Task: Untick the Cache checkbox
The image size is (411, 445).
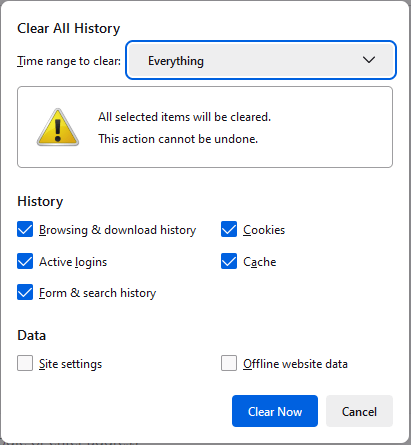Action: (229, 261)
